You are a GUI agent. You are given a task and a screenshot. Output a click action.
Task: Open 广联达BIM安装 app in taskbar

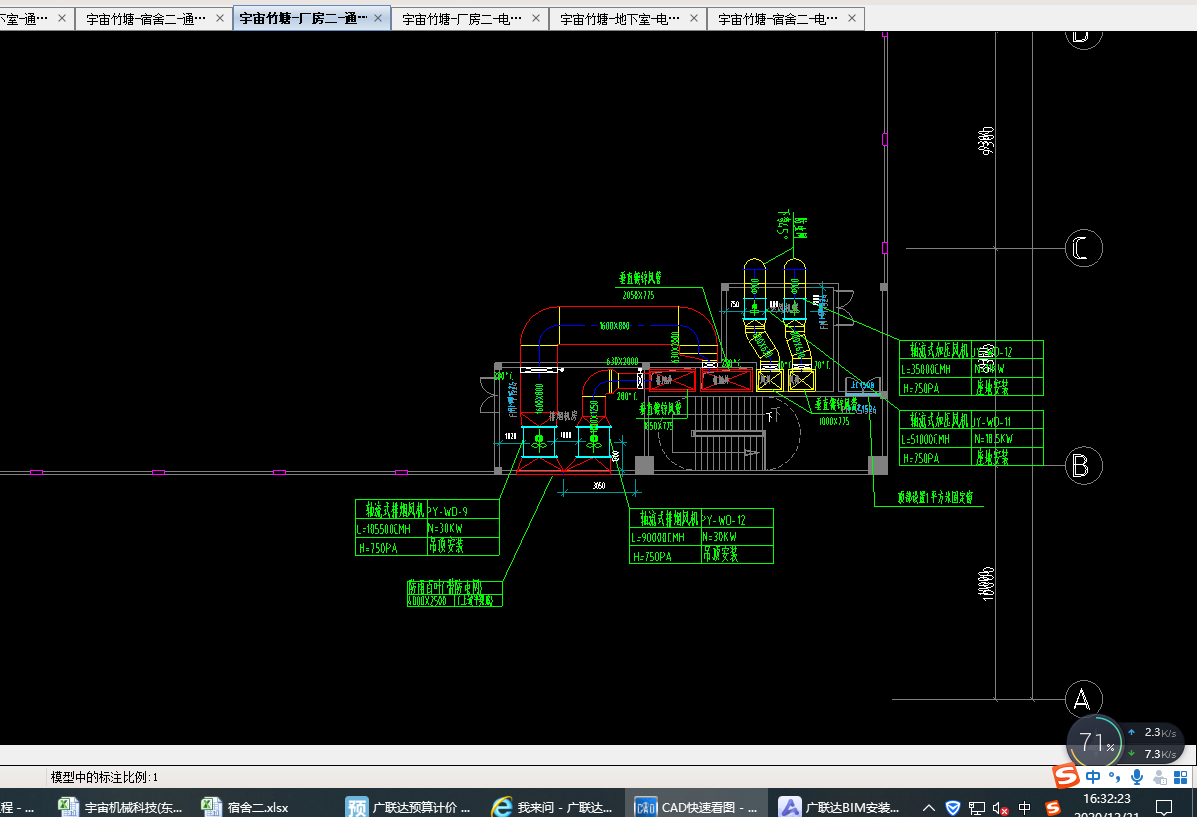pos(840,806)
